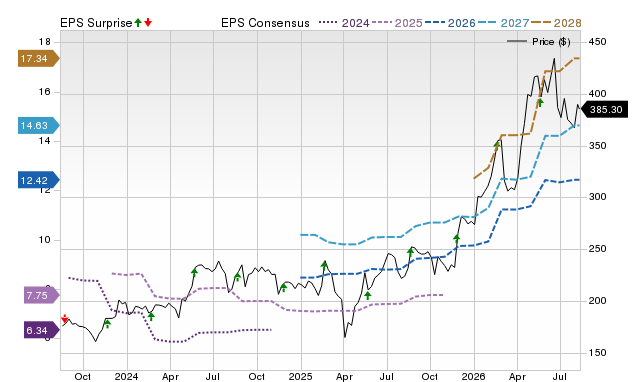Click the red EPS Surprise arrow in the legend

click(x=148, y=22)
